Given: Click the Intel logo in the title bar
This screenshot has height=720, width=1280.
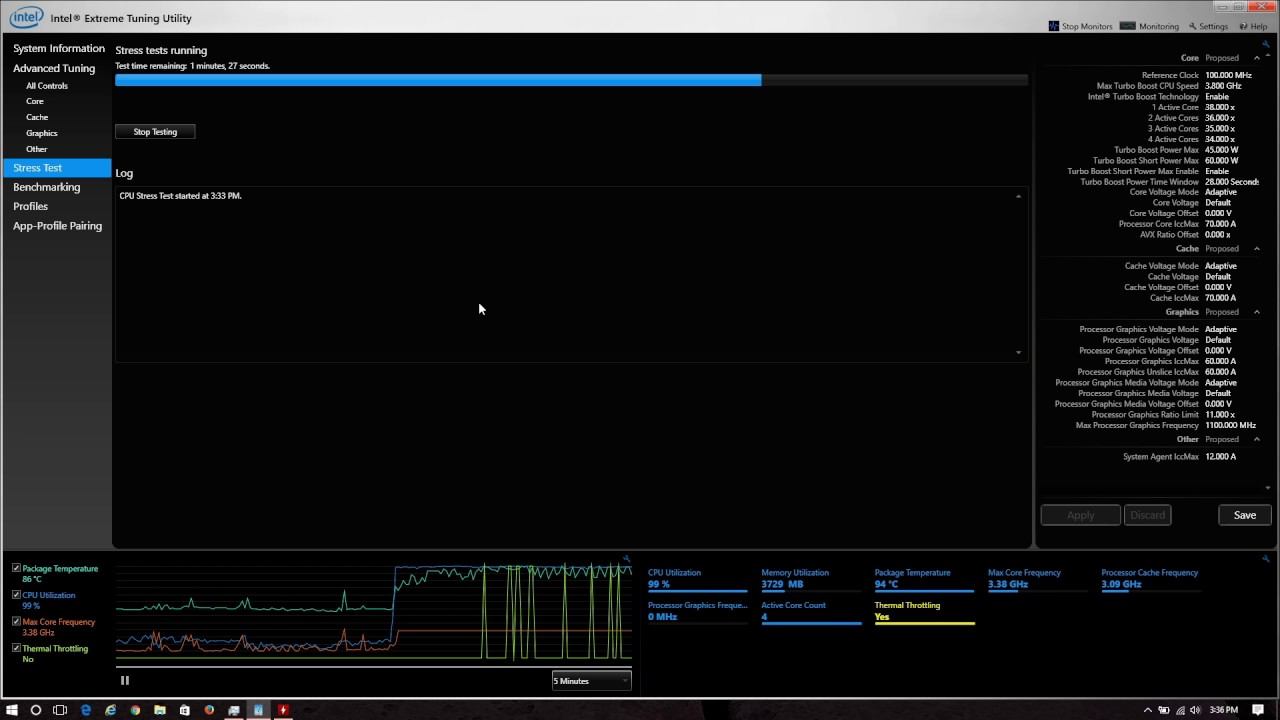Looking at the screenshot, I should 27,17.
